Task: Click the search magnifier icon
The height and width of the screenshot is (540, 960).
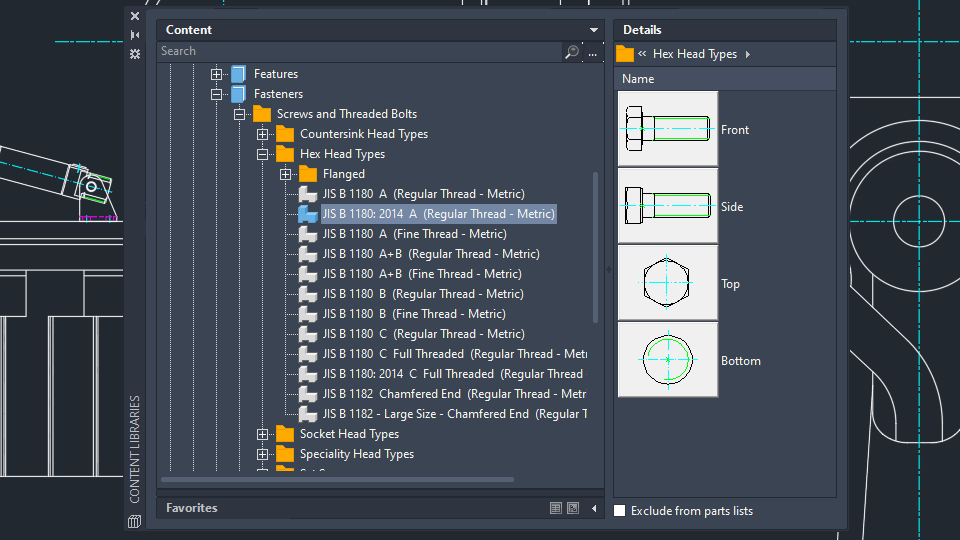Action: pos(572,52)
